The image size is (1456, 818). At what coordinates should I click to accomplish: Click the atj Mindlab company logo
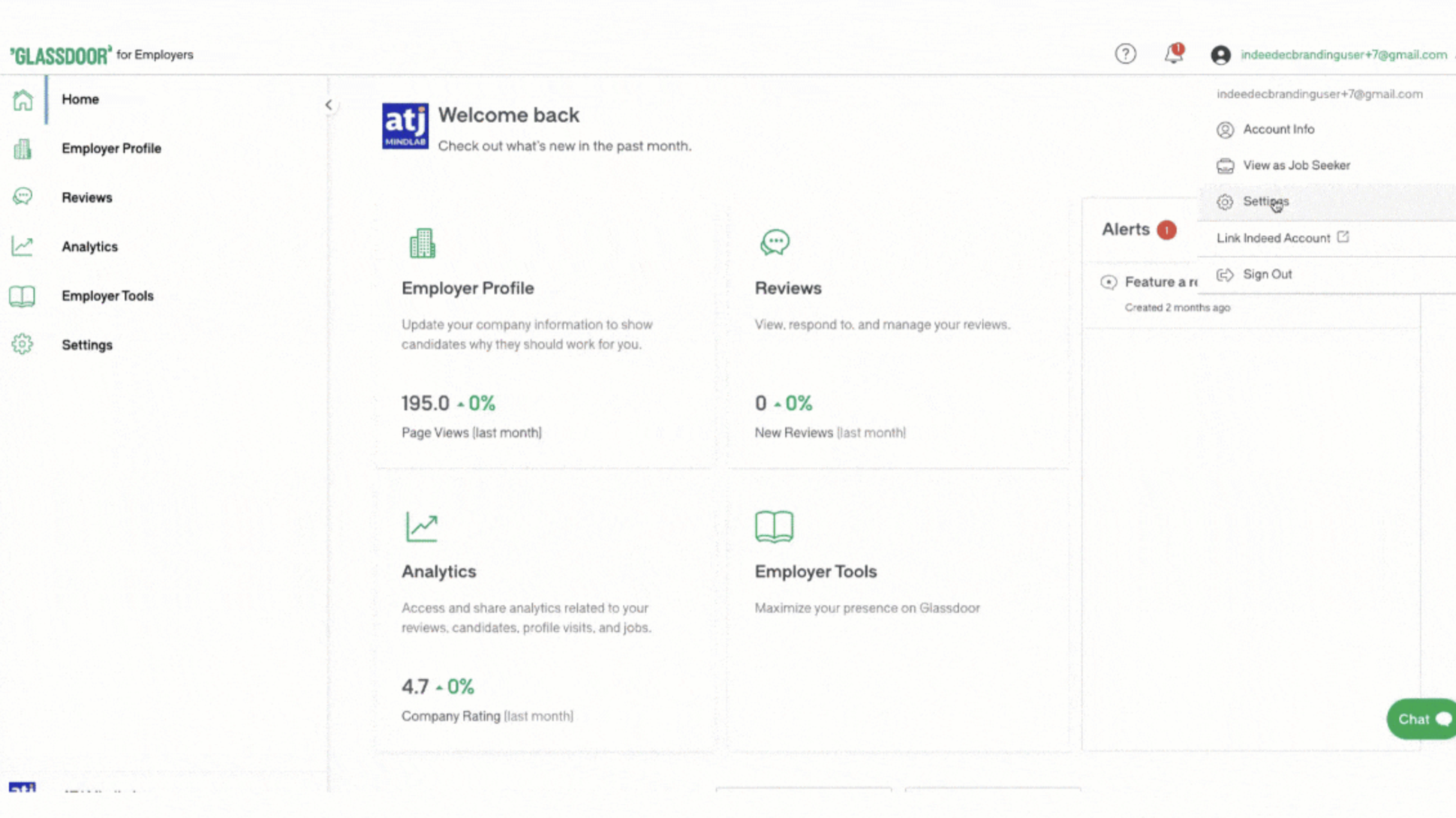click(405, 126)
